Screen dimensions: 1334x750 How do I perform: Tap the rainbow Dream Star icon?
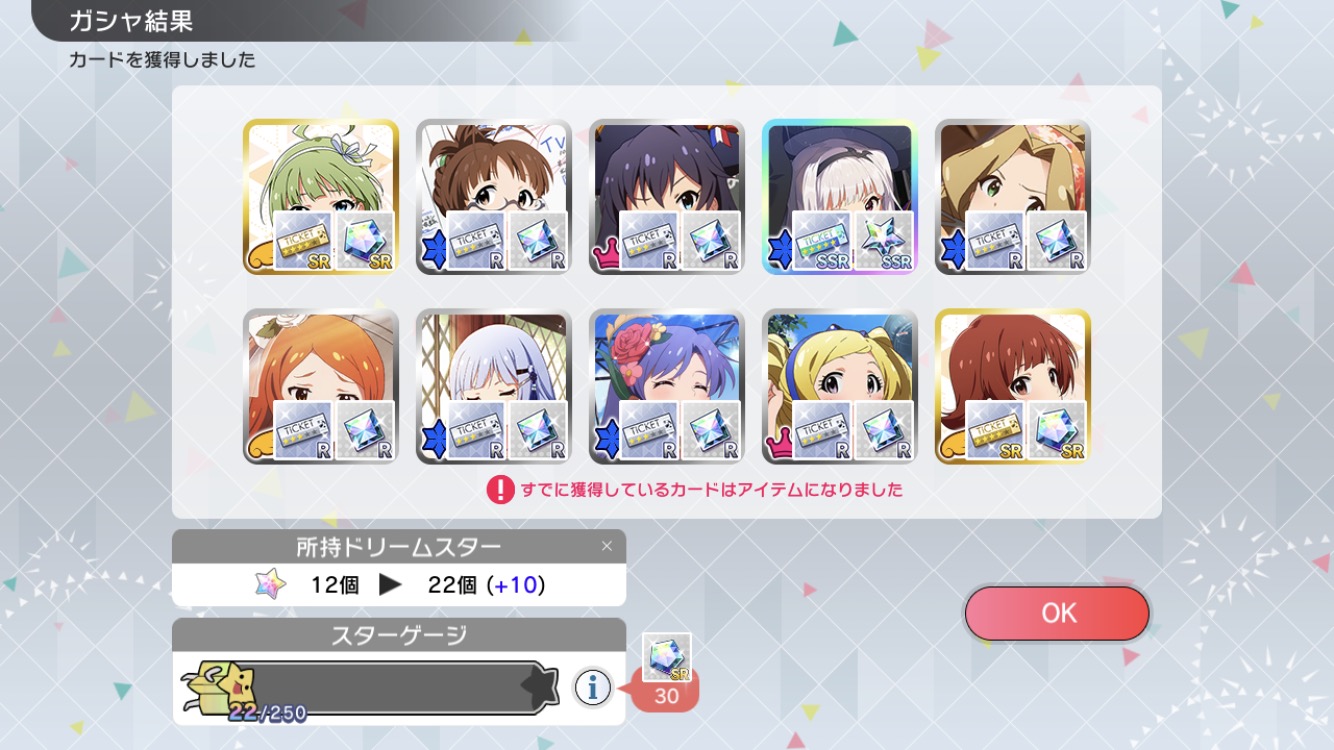pyautogui.click(x=270, y=585)
